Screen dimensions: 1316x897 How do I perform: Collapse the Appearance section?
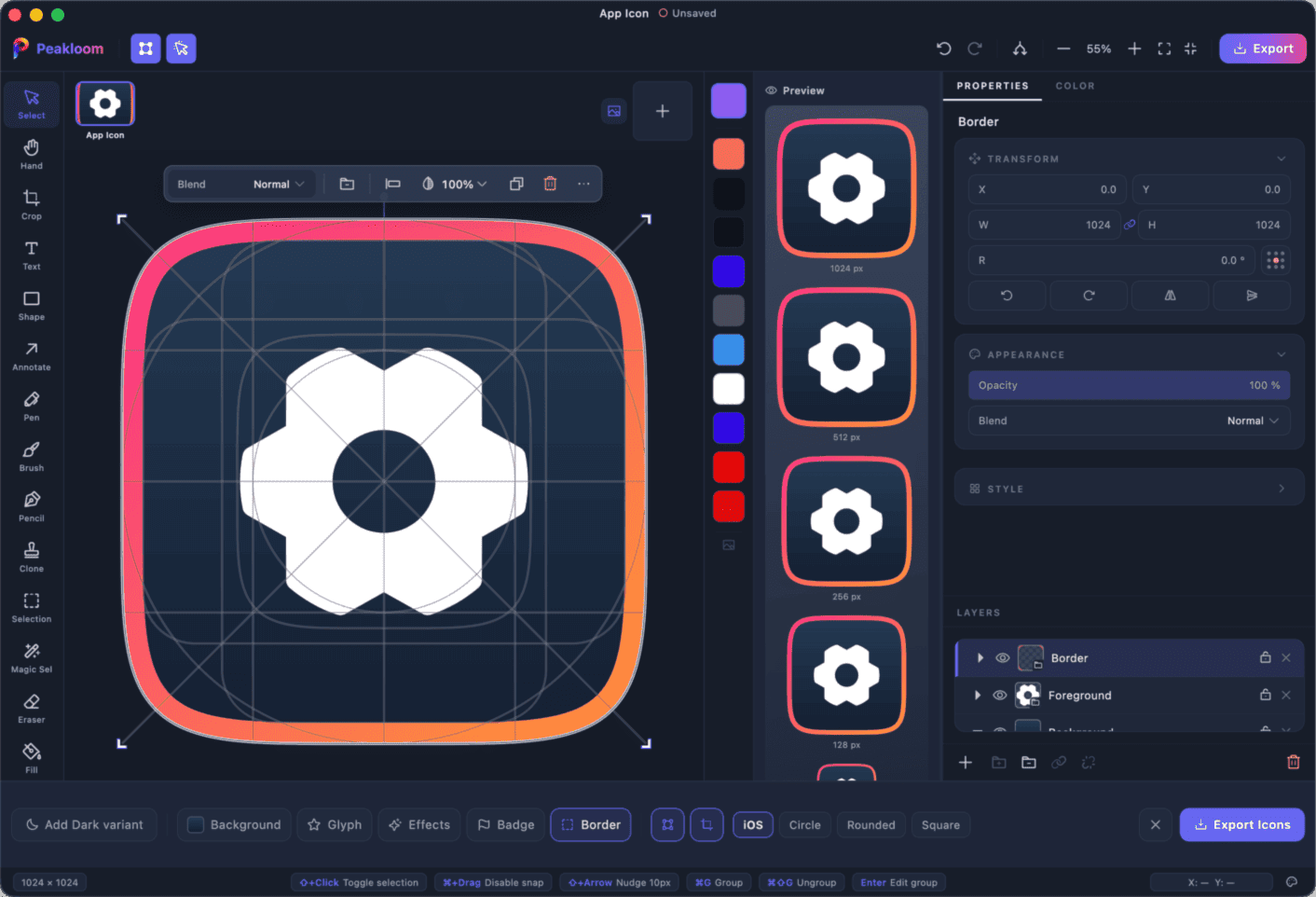pyautogui.click(x=1282, y=354)
